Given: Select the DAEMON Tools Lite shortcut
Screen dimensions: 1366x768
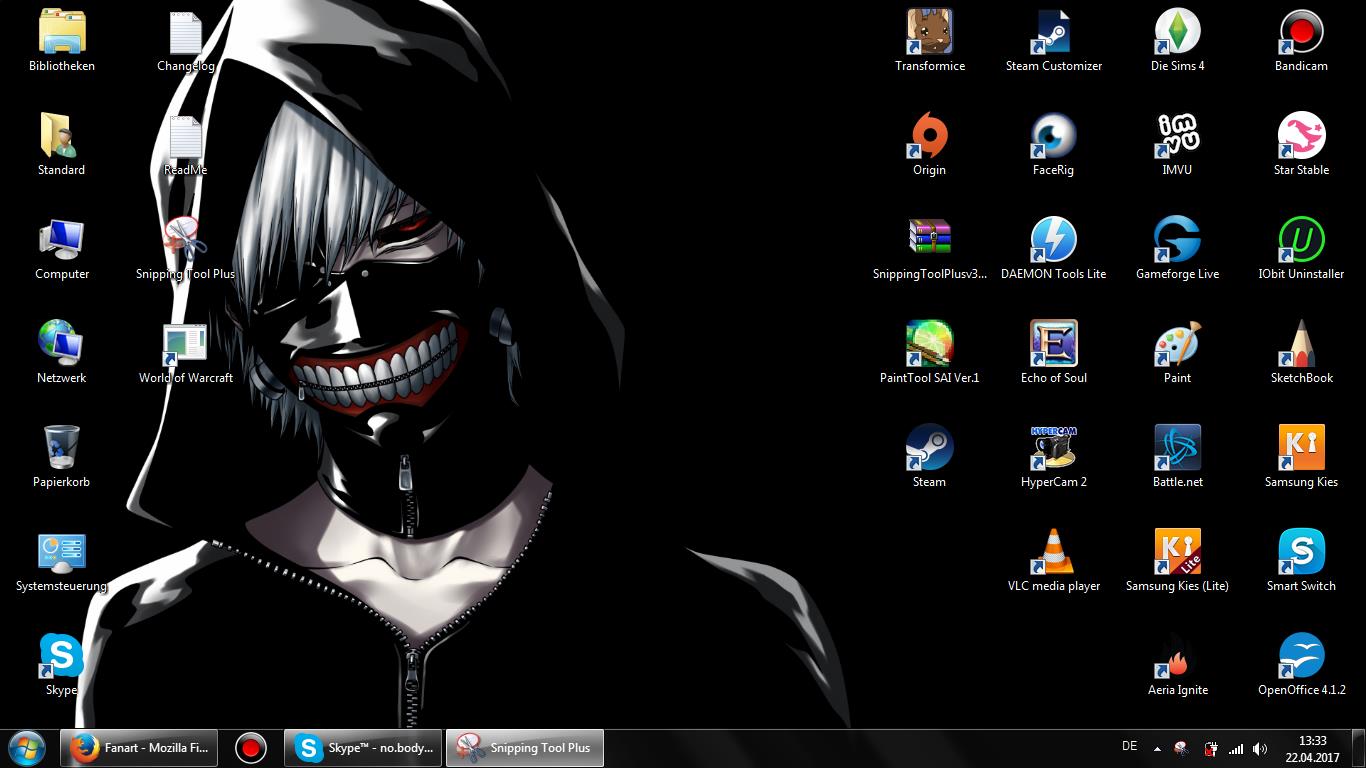Looking at the screenshot, I should [1054, 249].
